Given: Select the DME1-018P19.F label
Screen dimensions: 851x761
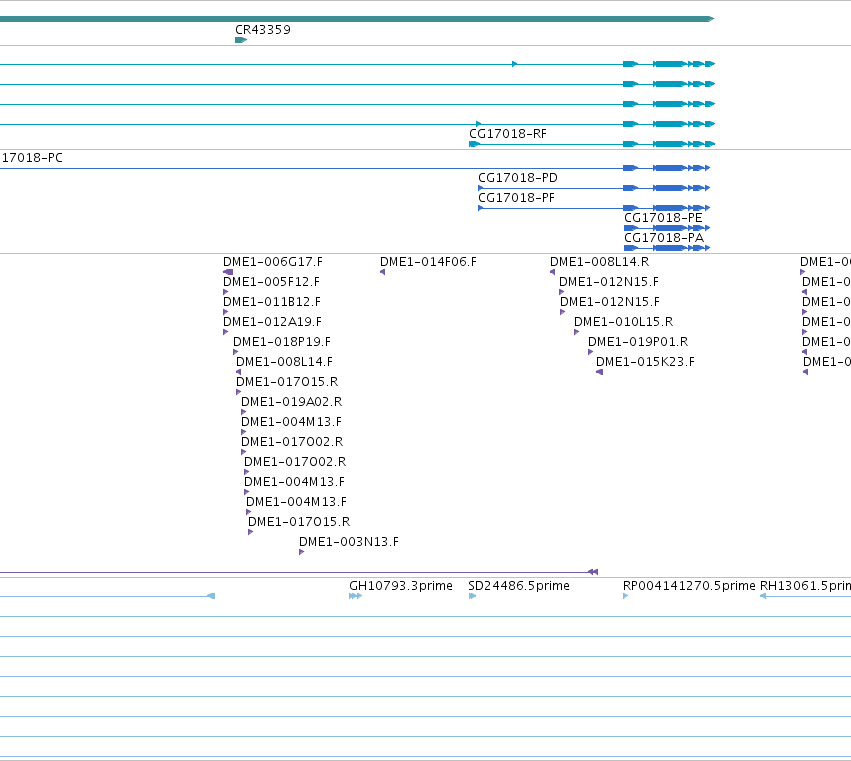Looking at the screenshot, I should (282, 343).
